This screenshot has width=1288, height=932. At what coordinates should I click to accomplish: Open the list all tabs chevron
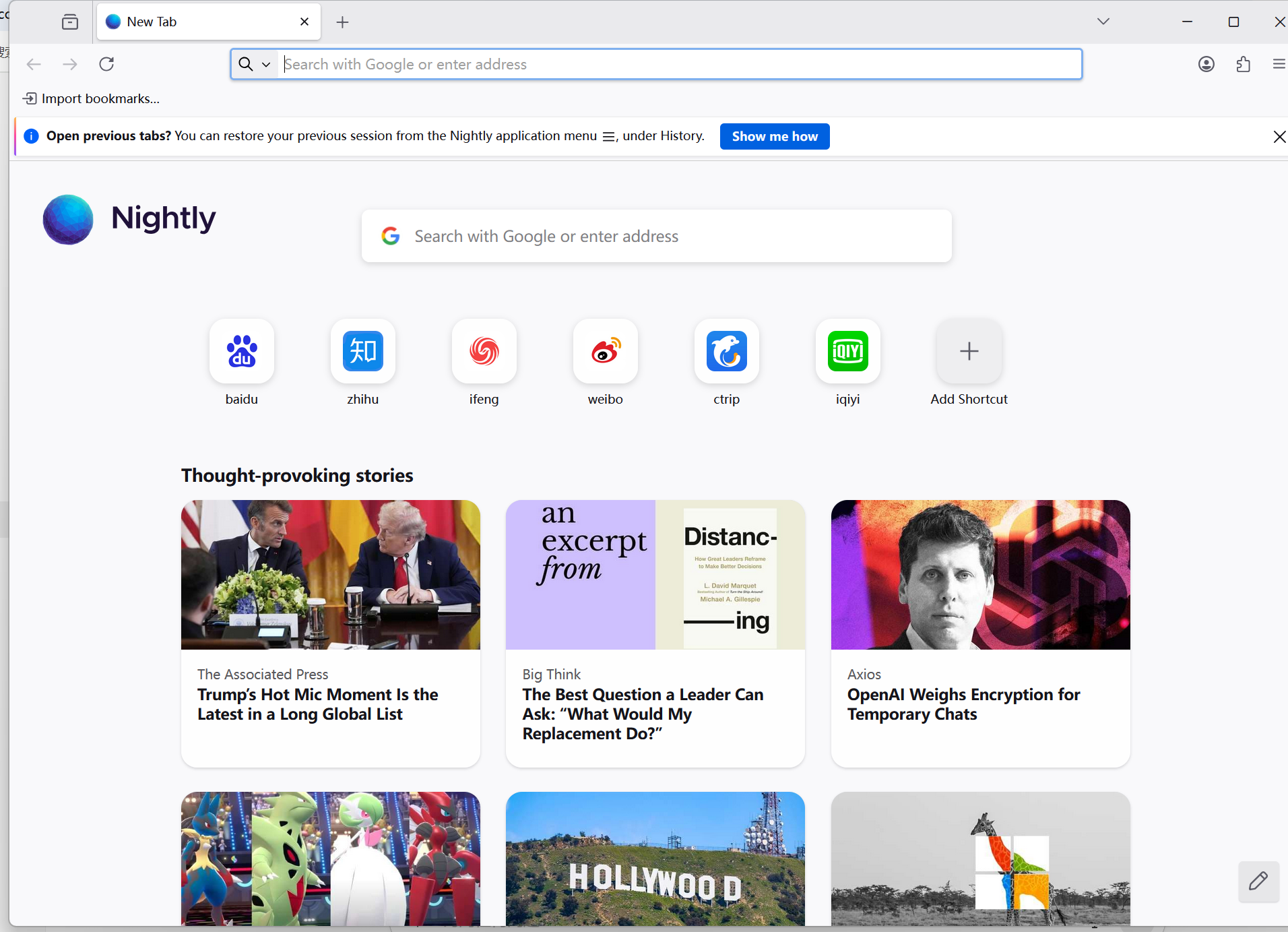tap(1103, 21)
